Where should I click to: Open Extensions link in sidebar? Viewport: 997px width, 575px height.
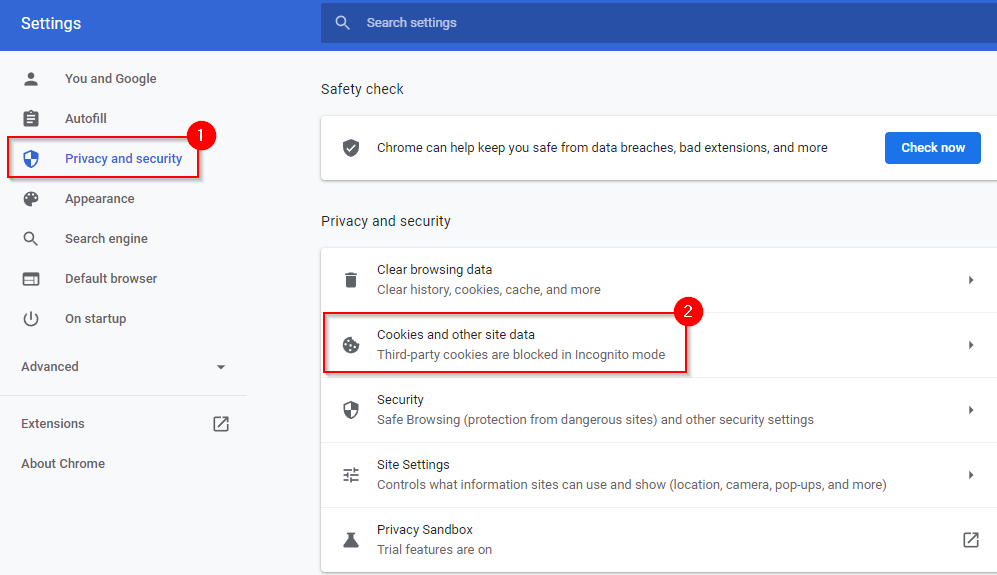(53, 424)
